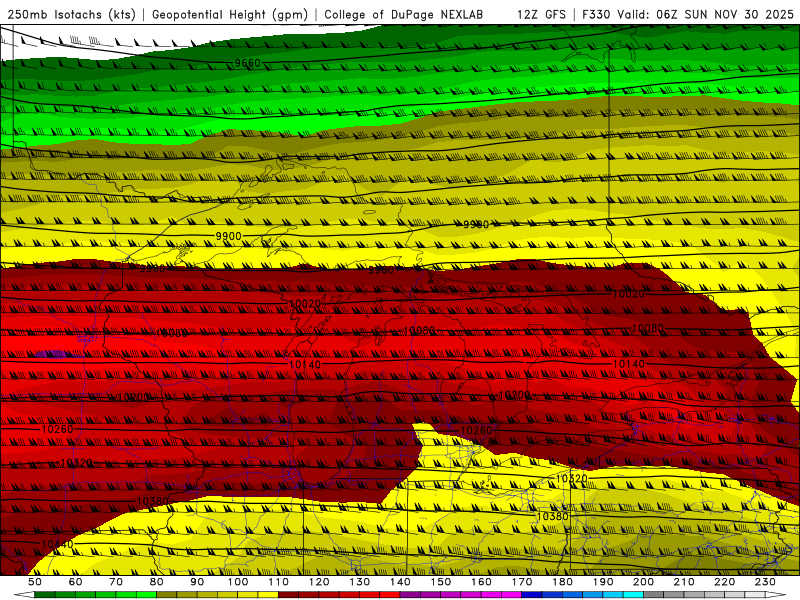Click the 180 knot scale label
The height and width of the screenshot is (600, 800).
(x=562, y=582)
